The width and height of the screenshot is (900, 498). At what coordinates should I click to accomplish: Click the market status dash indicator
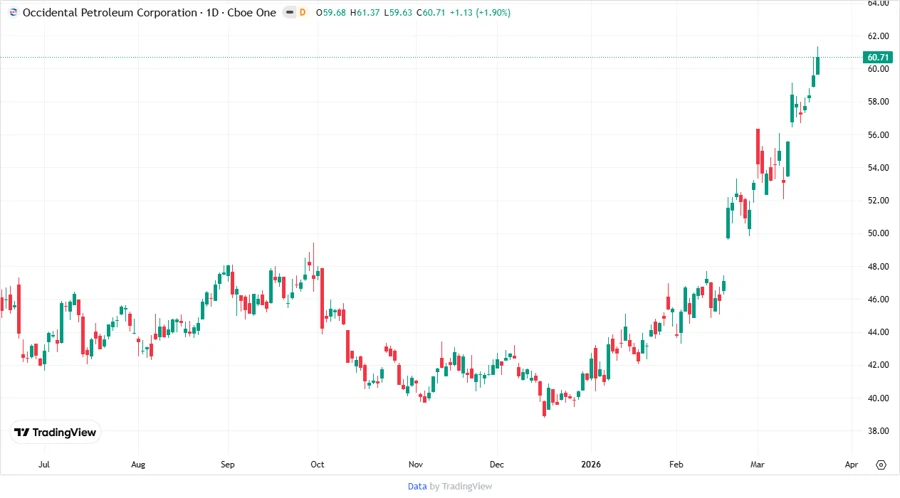click(x=290, y=12)
